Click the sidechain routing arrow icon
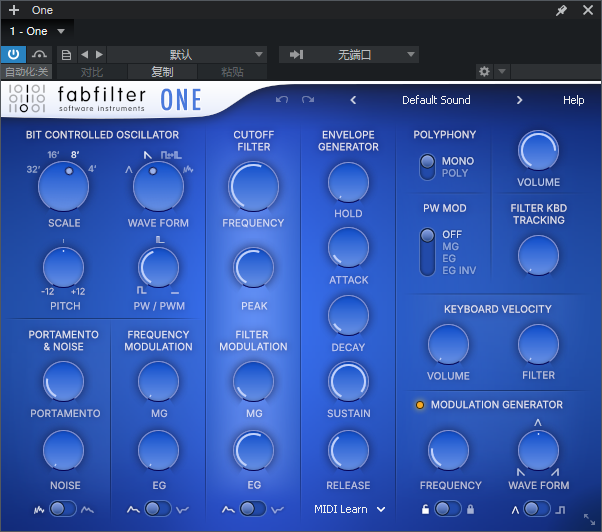This screenshot has width=602, height=532. pos(296,55)
